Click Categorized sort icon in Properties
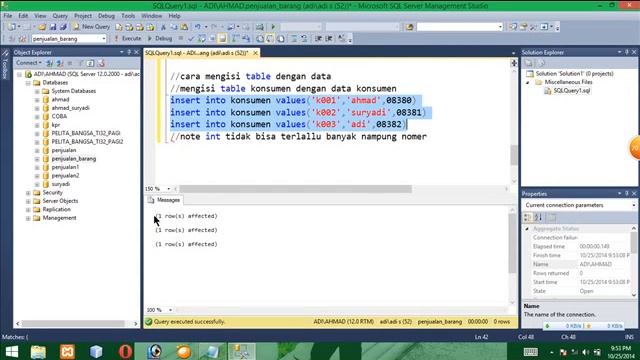 (527, 218)
